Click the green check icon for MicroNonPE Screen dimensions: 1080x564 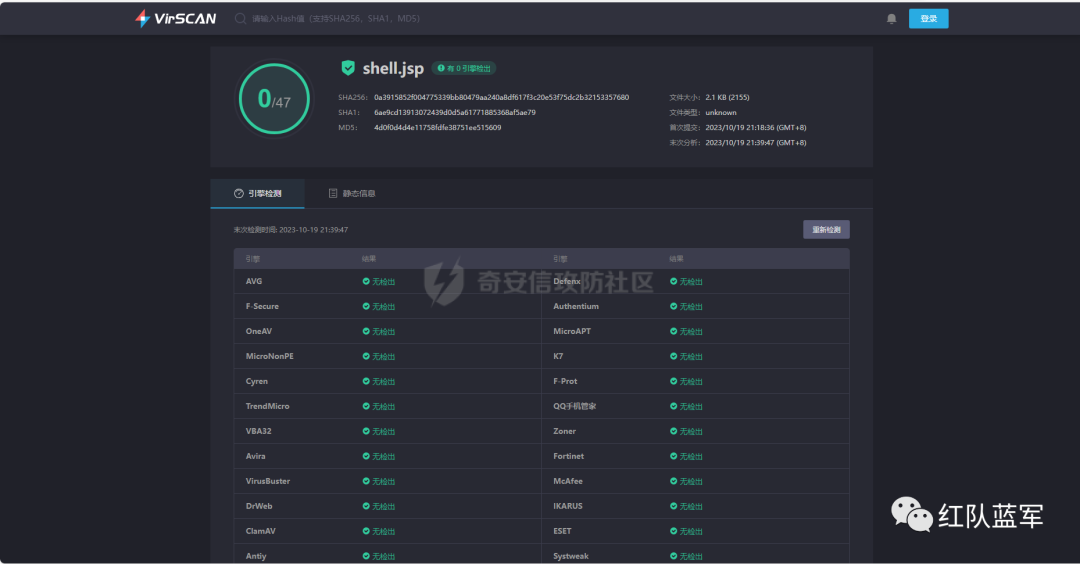(366, 356)
